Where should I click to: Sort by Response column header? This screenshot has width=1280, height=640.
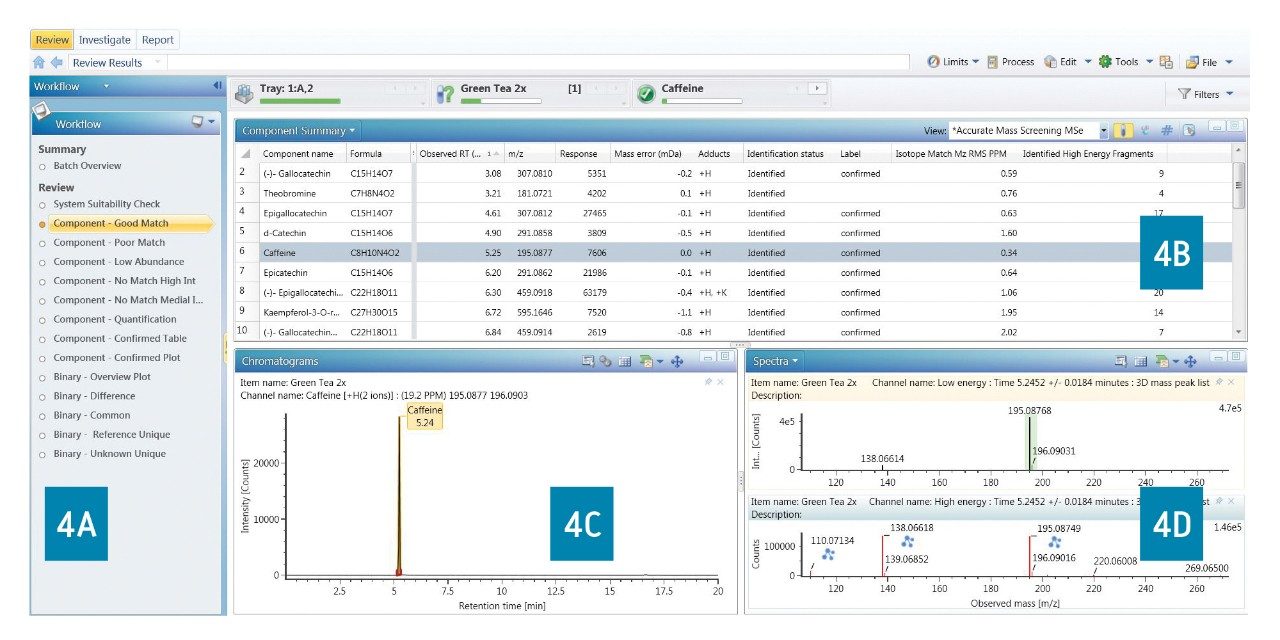(581, 154)
